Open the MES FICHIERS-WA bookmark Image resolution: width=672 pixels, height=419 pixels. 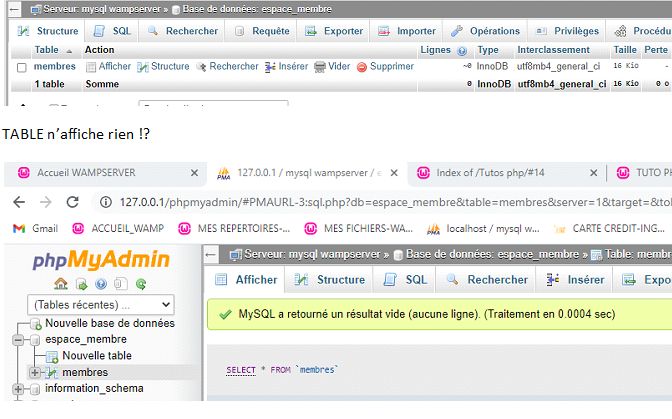(358, 228)
